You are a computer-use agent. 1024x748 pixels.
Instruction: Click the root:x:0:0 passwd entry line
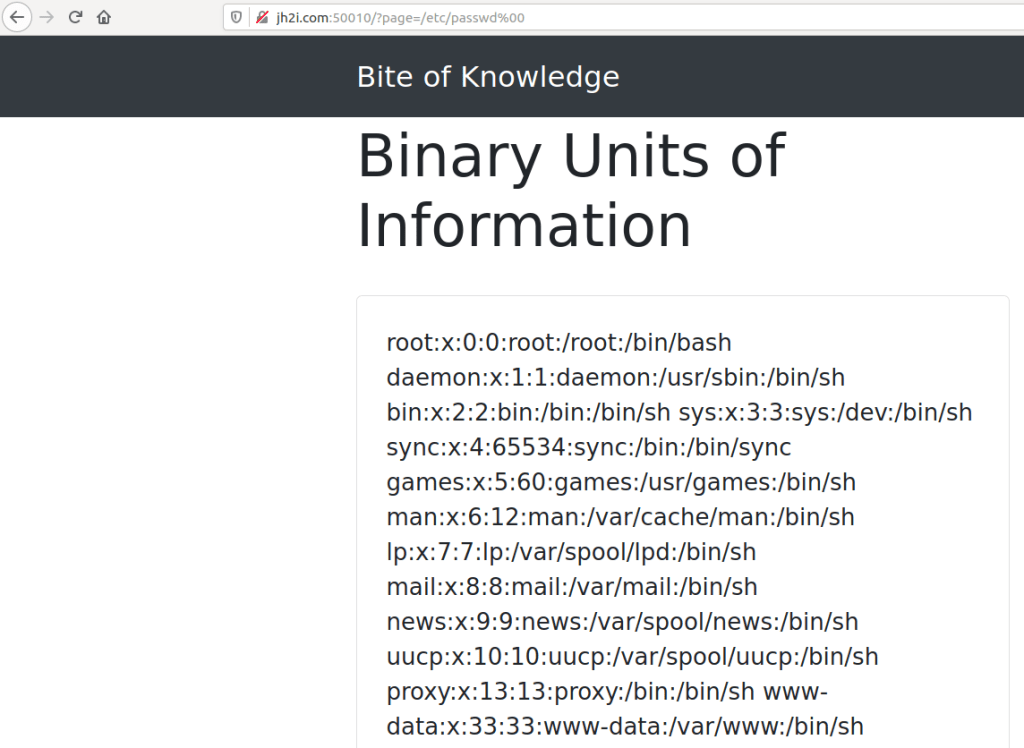pyautogui.click(x=559, y=343)
